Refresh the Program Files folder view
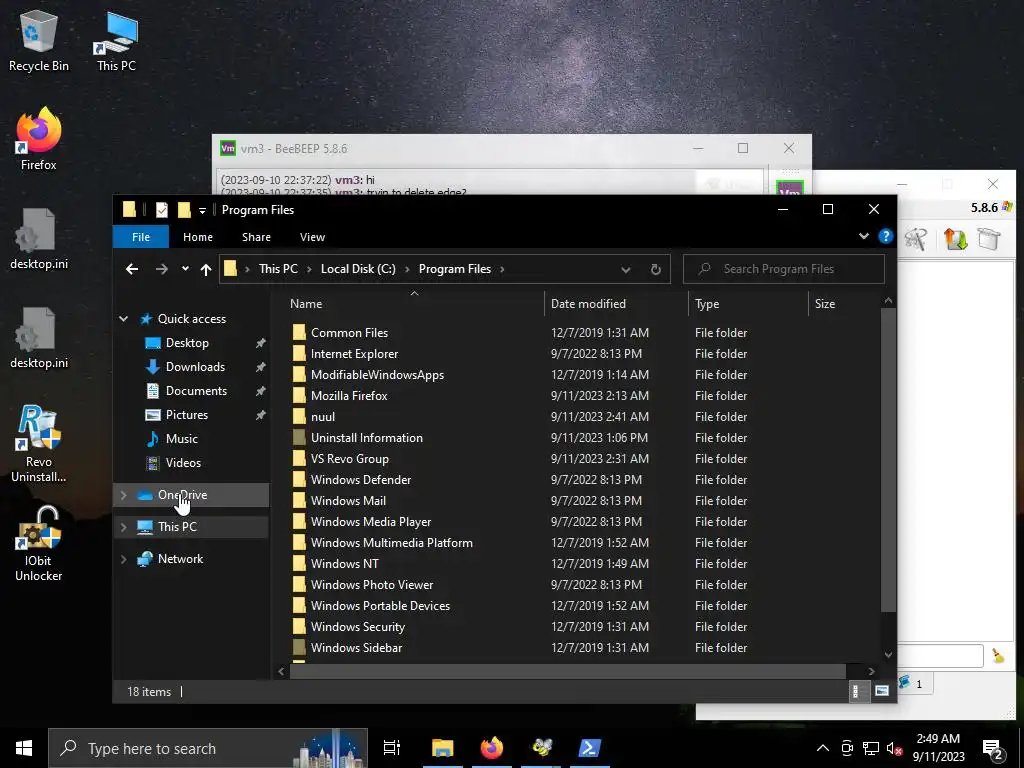This screenshot has height=768, width=1024. [656, 269]
